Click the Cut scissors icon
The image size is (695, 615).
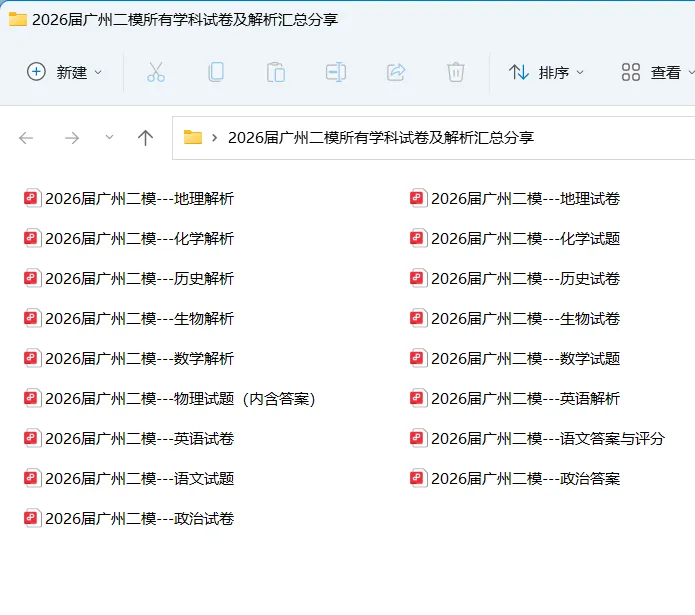tap(156, 72)
